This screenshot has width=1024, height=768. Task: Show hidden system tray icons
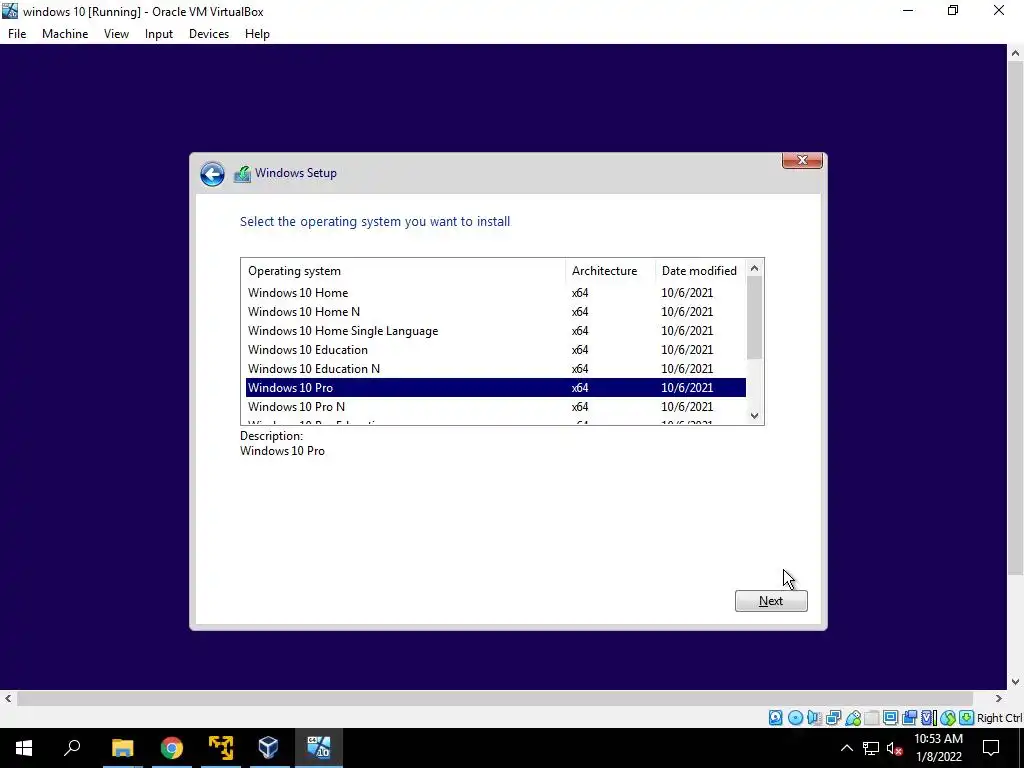(846, 748)
